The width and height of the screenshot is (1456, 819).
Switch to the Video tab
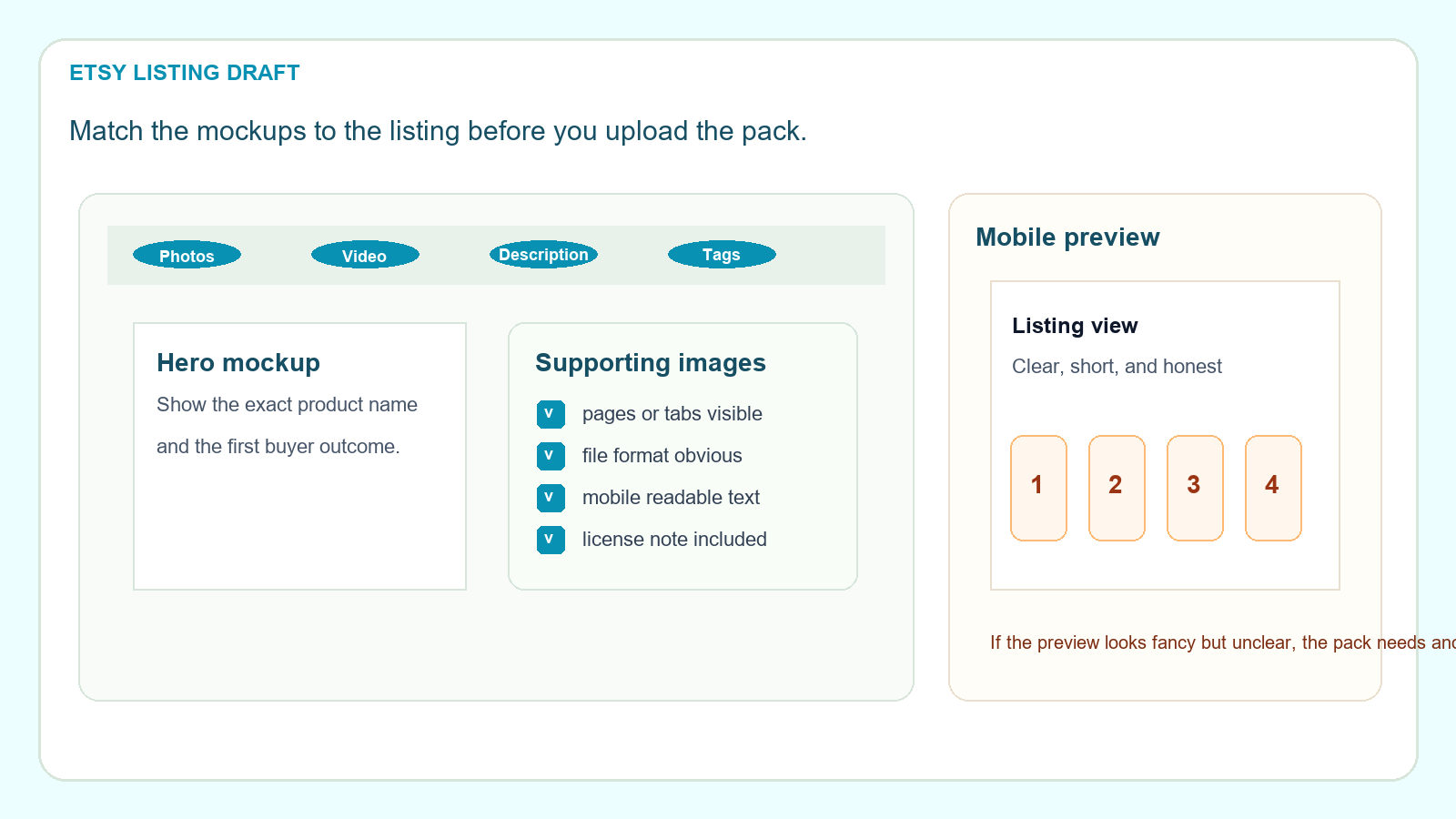(365, 256)
